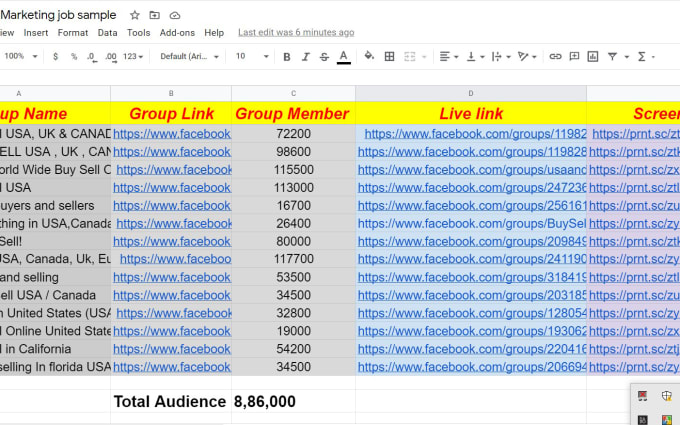Select the cell with value 117700
The width and height of the screenshot is (680, 425).
[x=293, y=259]
